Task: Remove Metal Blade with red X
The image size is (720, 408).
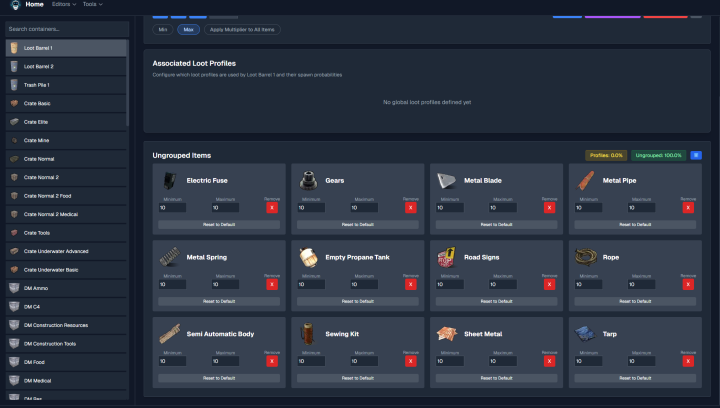Action: click(x=549, y=208)
